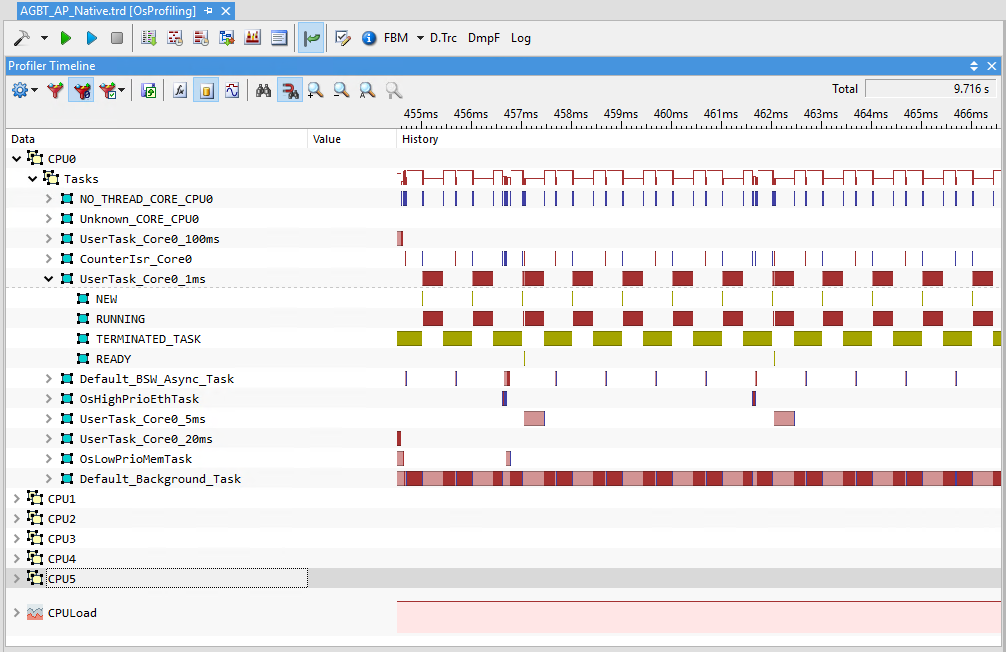Select the AGBT_AP_Native.trd [OsProfiling] tab
The width and height of the screenshot is (1006, 652).
pos(106,10)
